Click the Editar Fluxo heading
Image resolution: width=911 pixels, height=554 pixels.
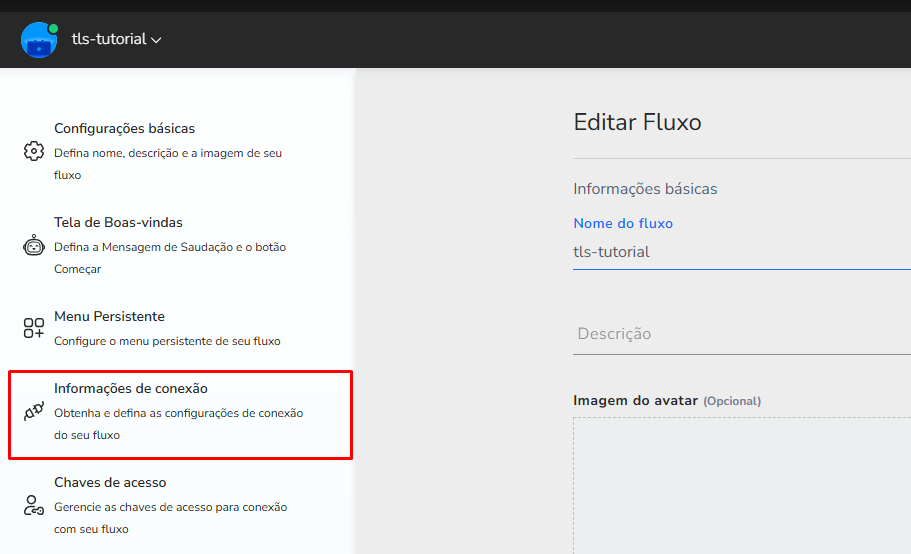[637, 123]
